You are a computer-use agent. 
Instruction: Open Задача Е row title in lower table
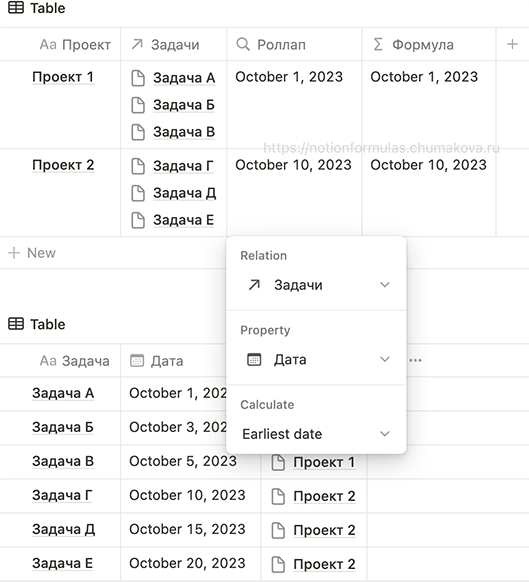coord(62,563)
